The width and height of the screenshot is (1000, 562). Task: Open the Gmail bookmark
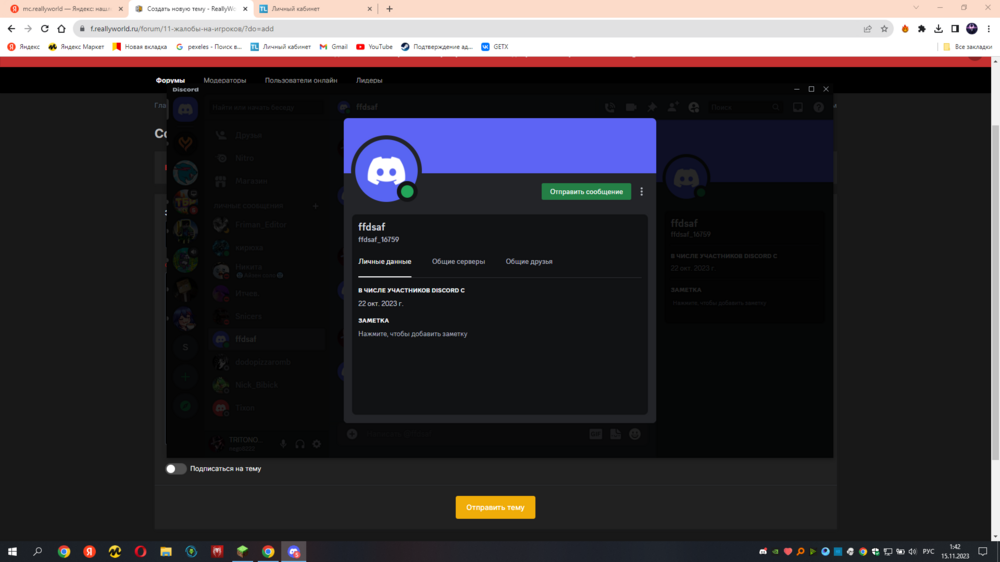click(x=334, y=47)
